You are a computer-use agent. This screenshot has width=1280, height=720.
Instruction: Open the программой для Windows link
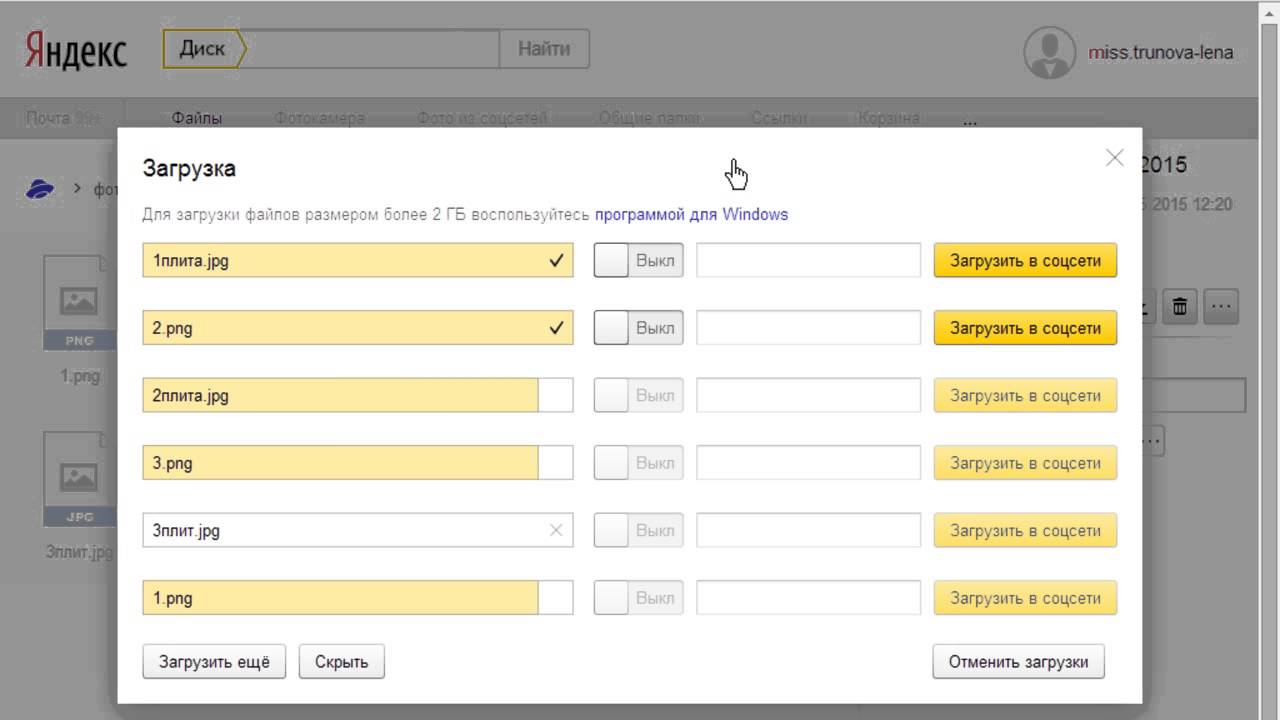(x=691, y=214)
